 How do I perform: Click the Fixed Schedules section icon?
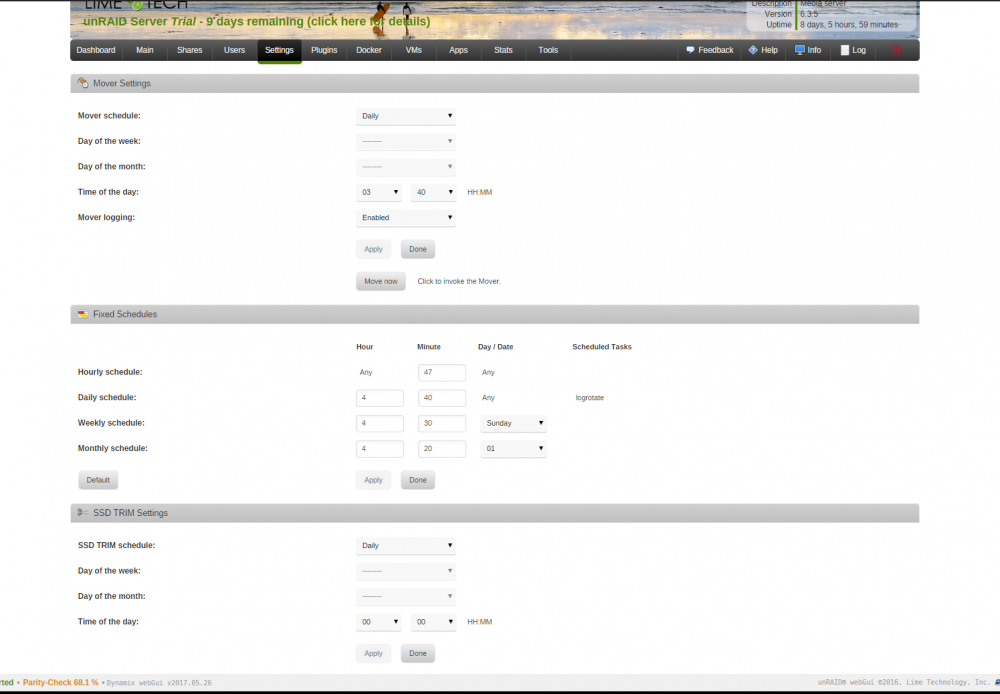tap(83, 314)
